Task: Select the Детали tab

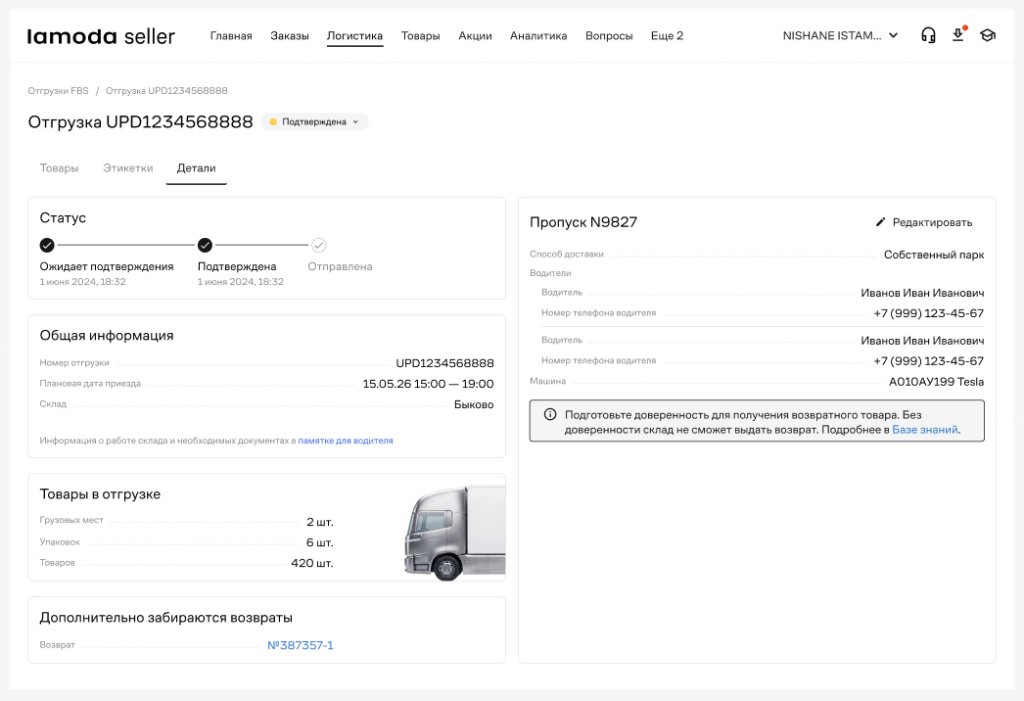Action: coord(196,168)
